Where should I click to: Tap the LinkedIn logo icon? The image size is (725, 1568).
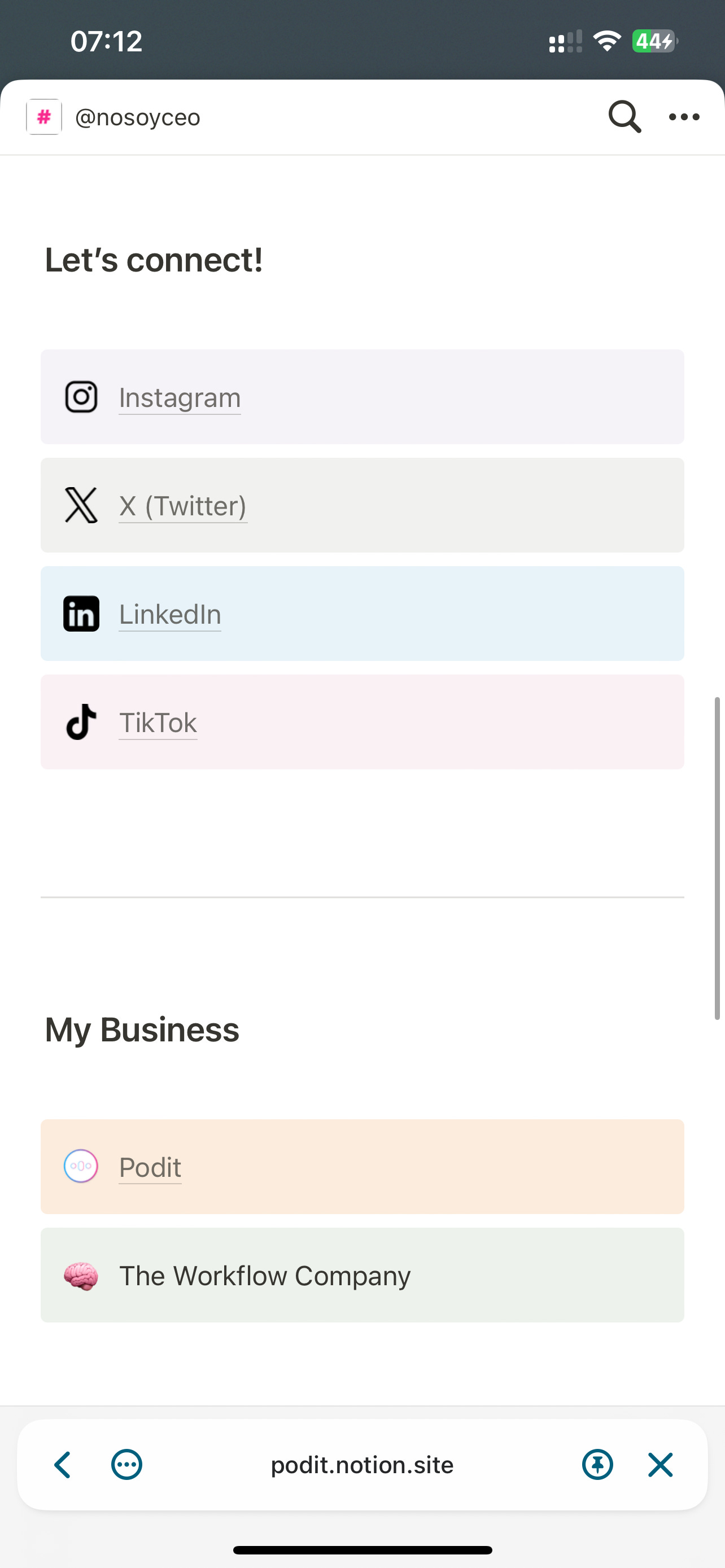click(x=81, y=614)
